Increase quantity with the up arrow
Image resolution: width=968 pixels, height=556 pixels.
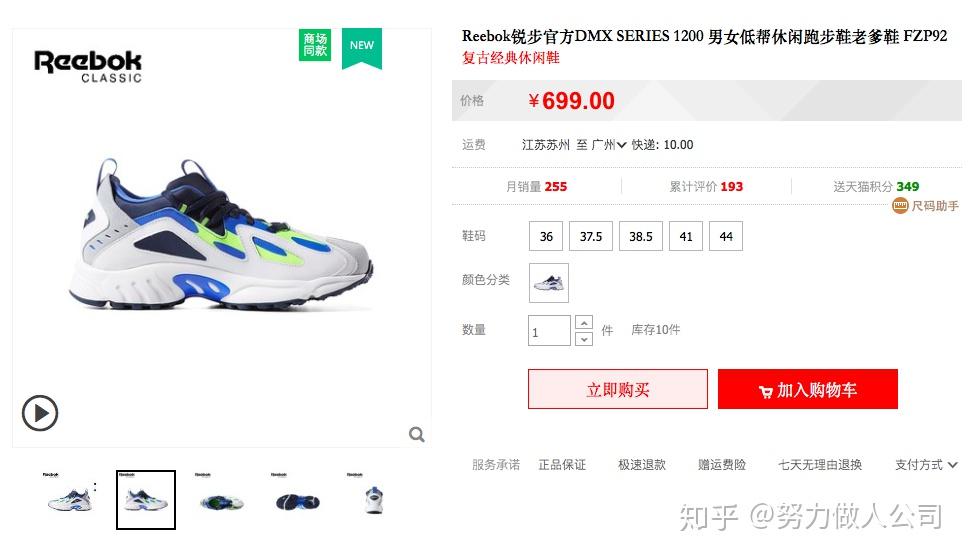click(584, 322)
